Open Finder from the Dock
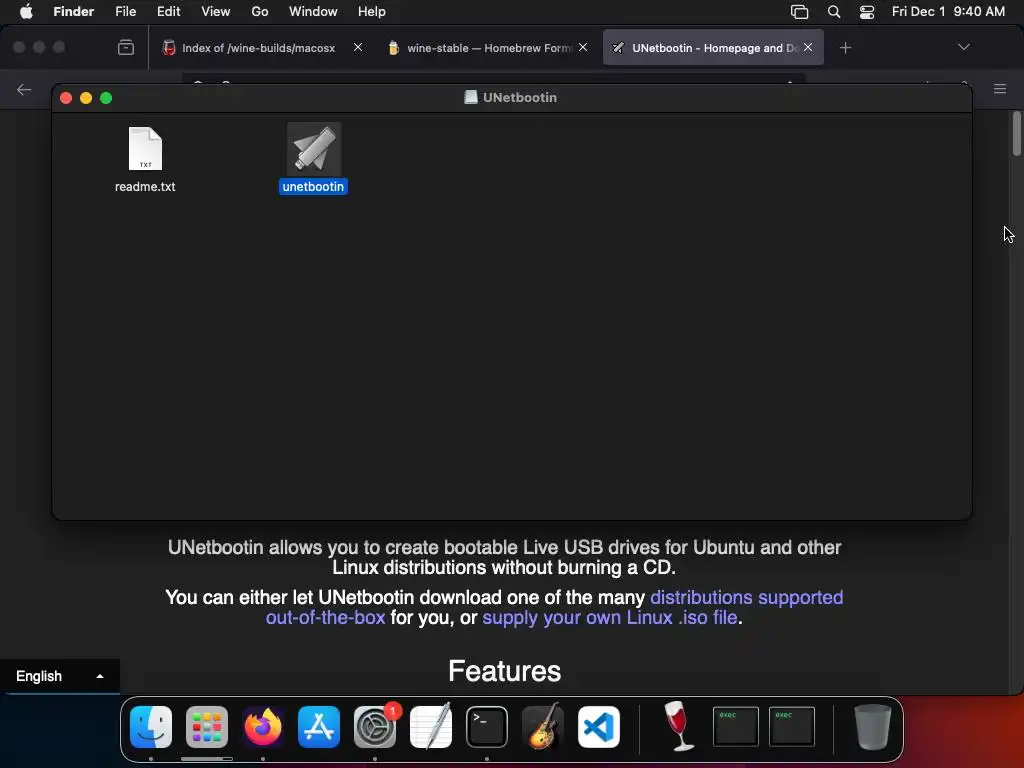This screenshot has height=768, width=1024. click(x=151, y=727)
